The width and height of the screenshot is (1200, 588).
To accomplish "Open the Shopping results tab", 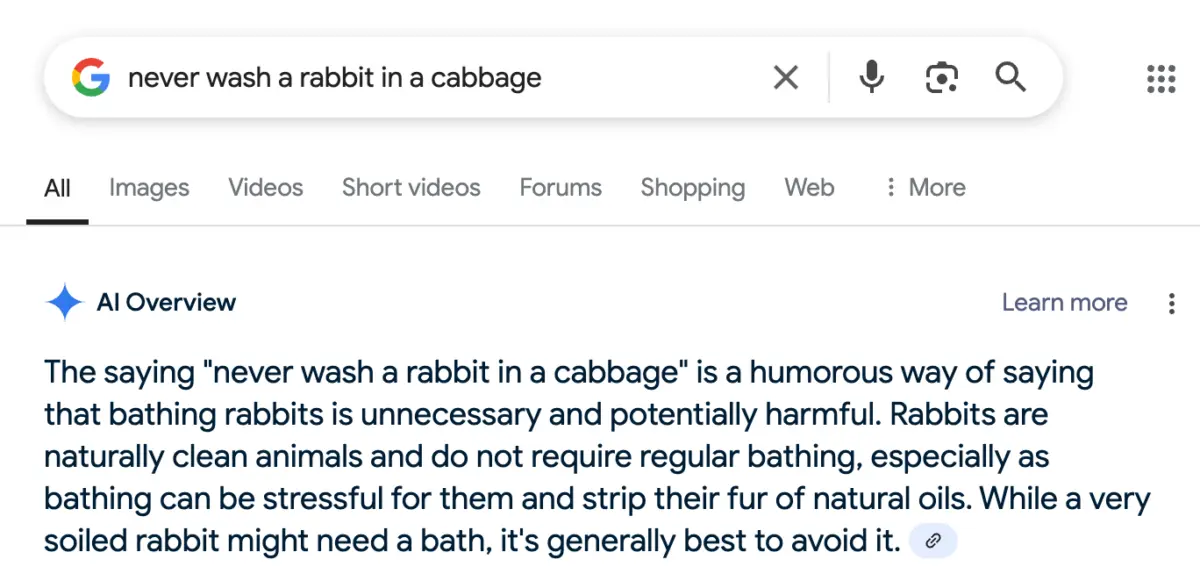I will 692,188.
